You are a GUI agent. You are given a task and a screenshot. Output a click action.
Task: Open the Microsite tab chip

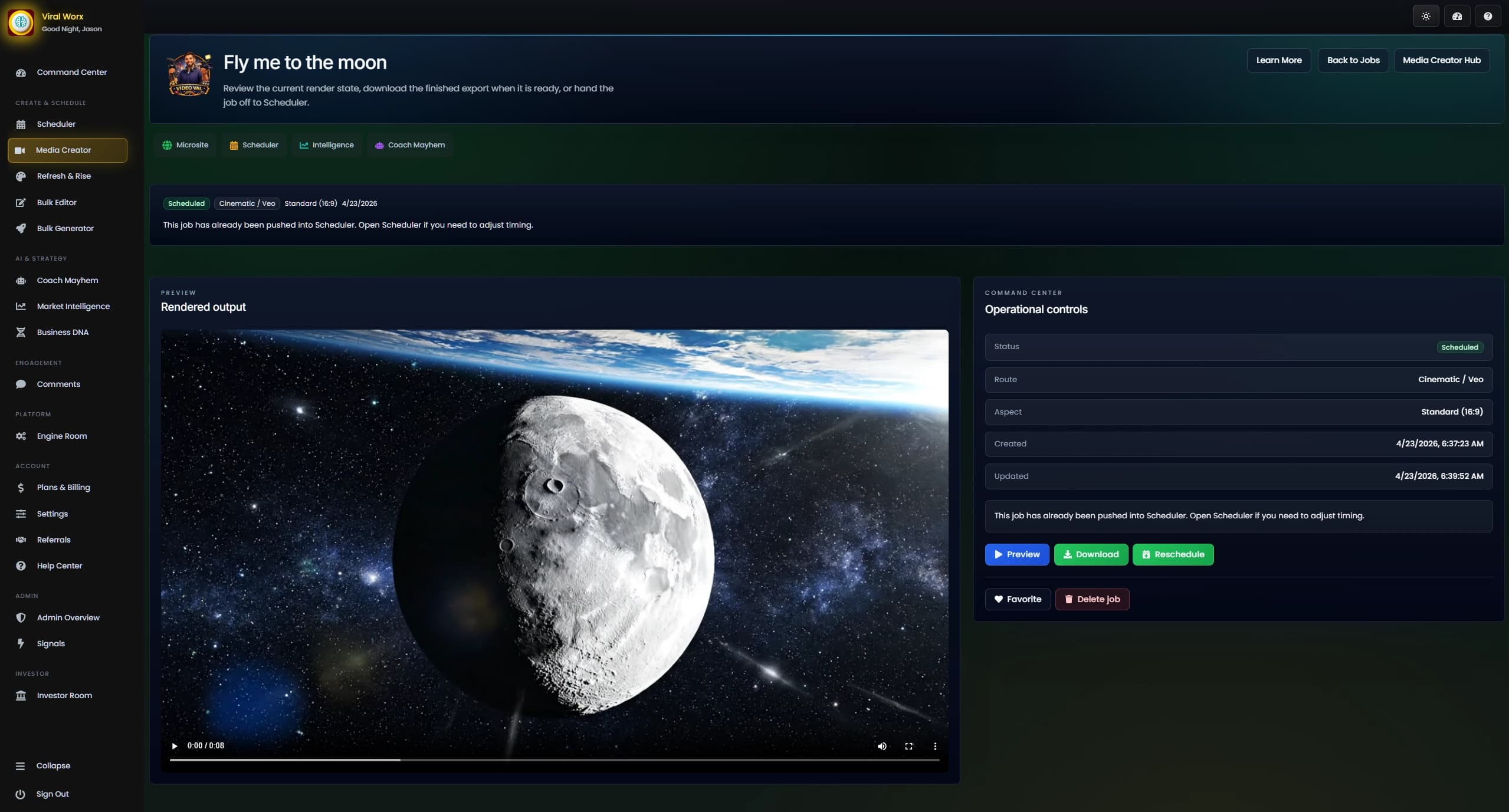pos(185,145)
